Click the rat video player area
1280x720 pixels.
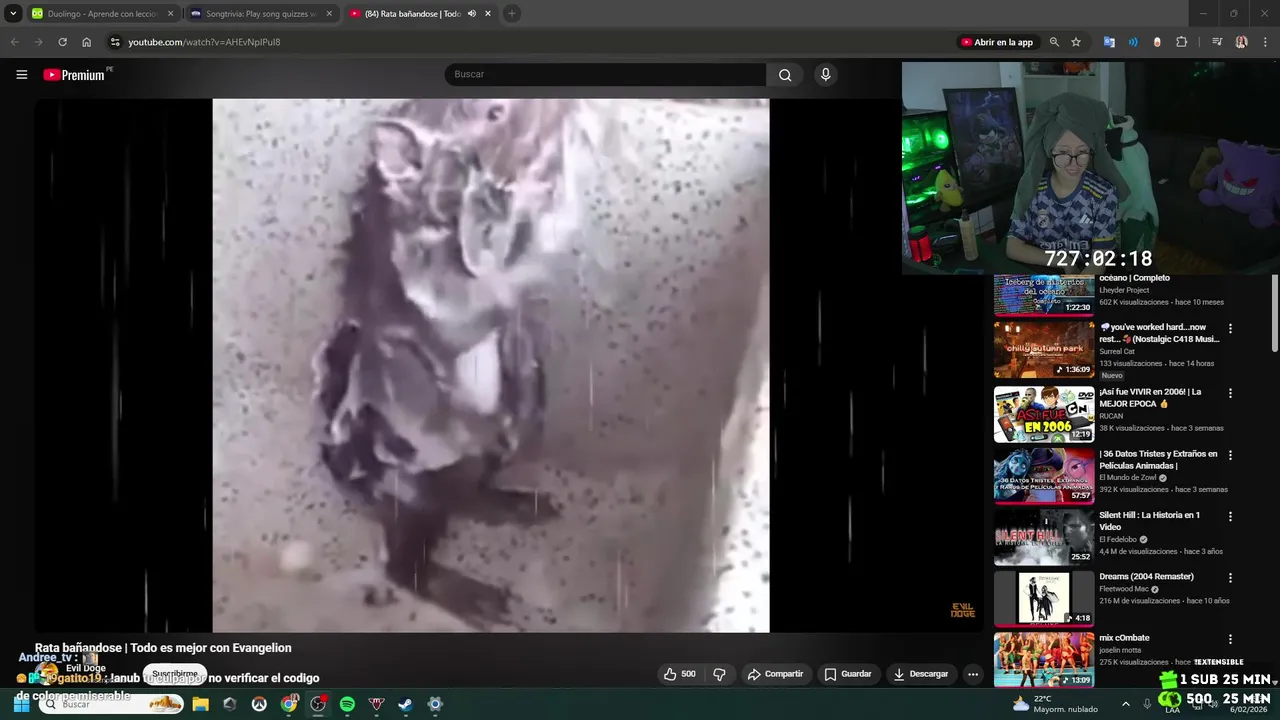pyautogui.click(x=491, y=365)
